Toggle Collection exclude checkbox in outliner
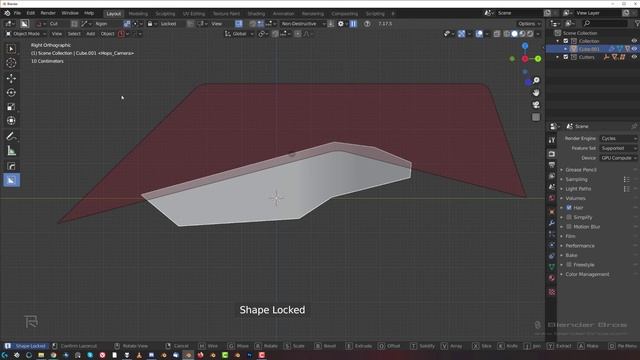Screen dimensions: 640x360 point(566,41)
